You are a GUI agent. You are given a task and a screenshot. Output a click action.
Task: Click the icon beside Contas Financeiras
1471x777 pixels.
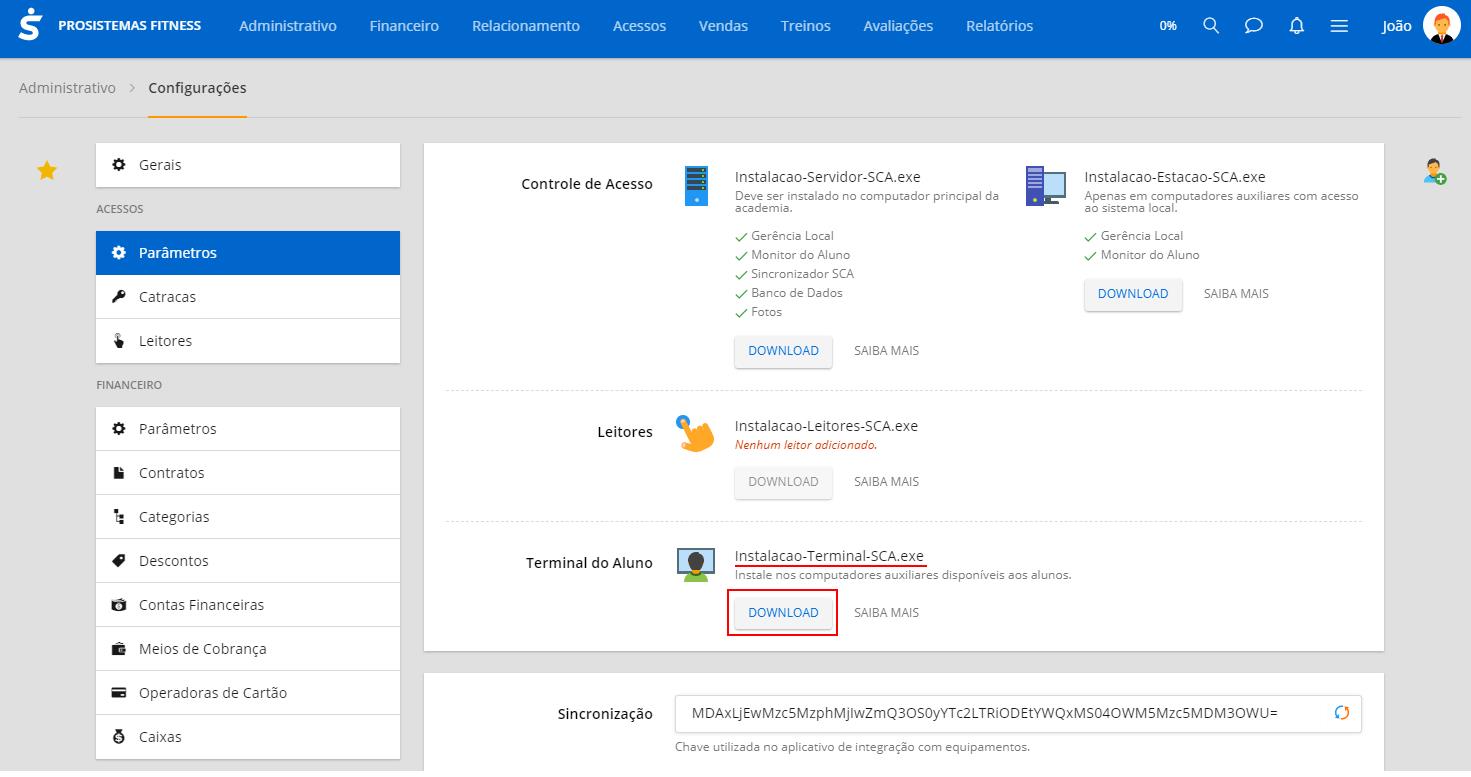pyautogui.click(x=119, y=605)
